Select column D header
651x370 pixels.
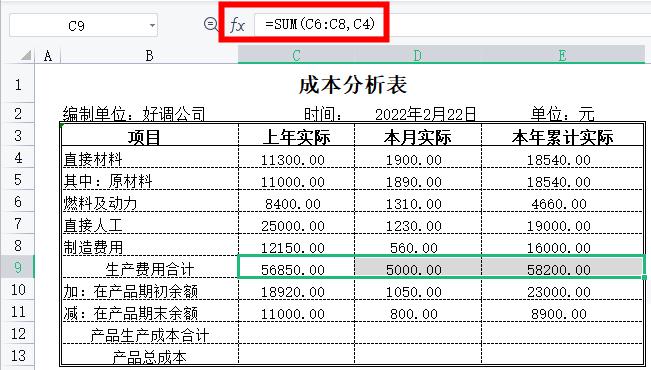pyautogui.click(x=418, y=56)
